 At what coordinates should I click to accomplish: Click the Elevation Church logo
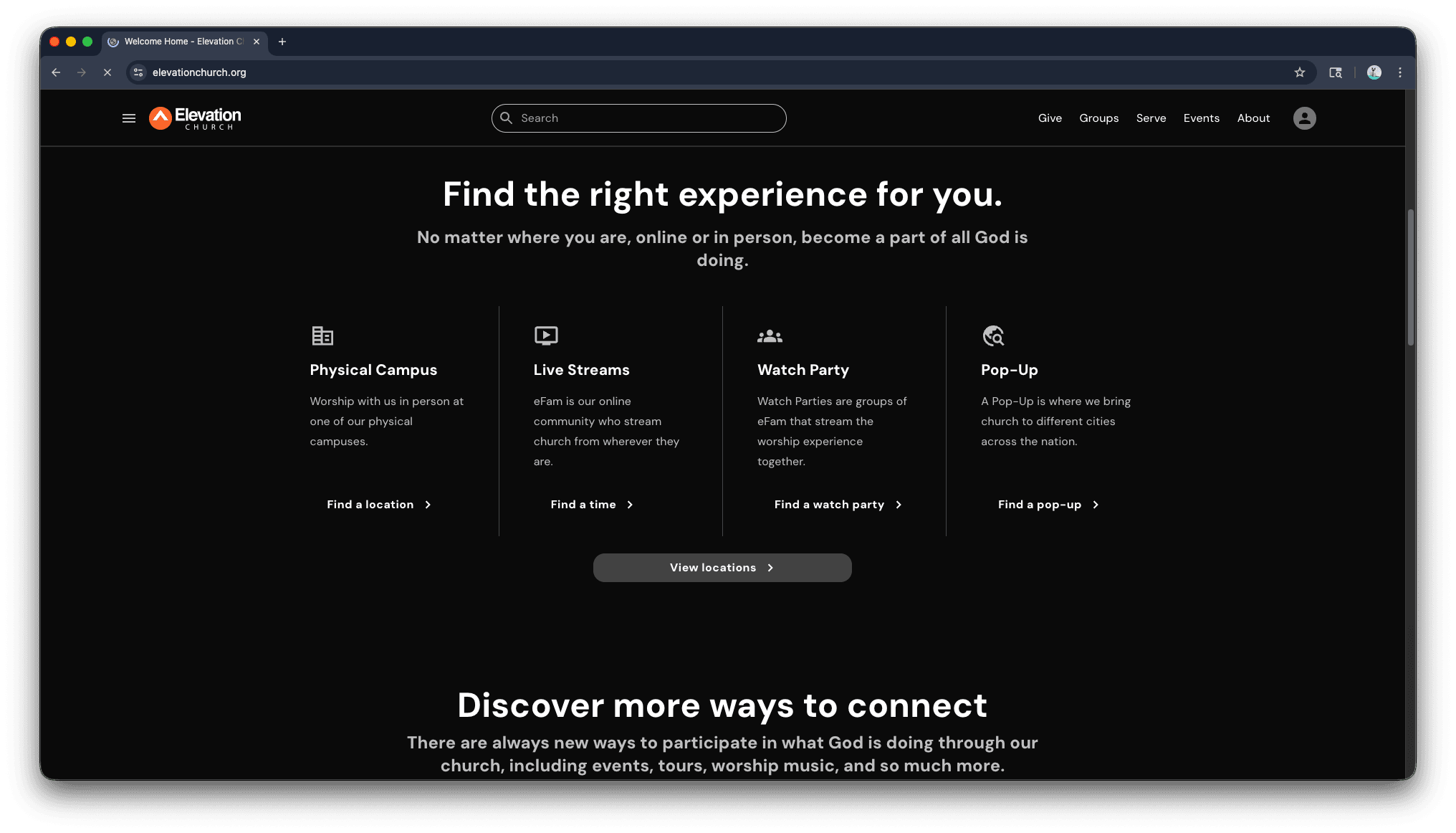(195, 118)
